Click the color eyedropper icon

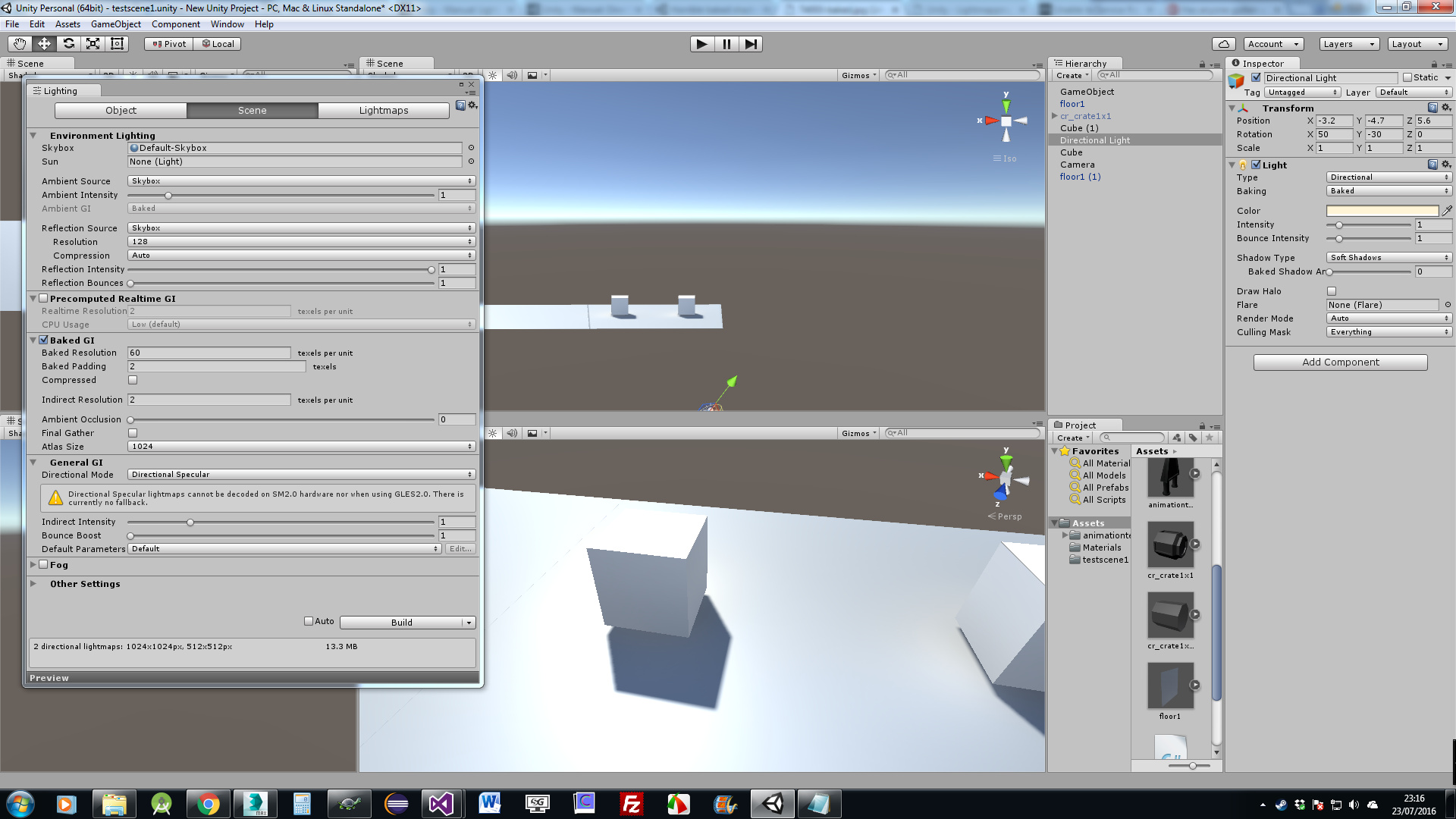click(x=1447, y=211)
